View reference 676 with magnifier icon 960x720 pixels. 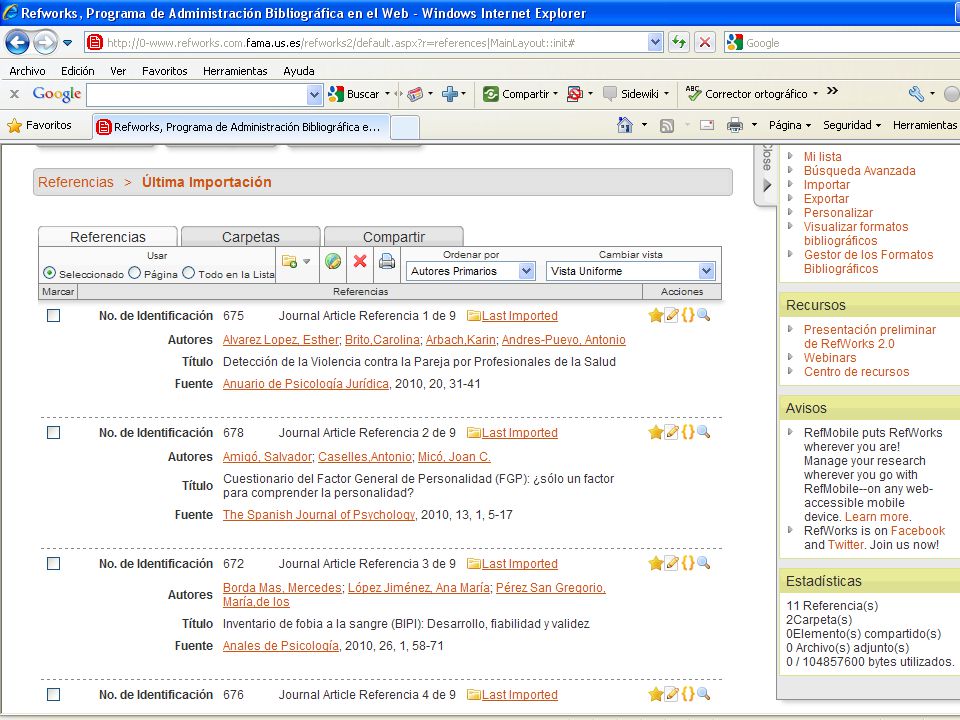tap(703, 694)
